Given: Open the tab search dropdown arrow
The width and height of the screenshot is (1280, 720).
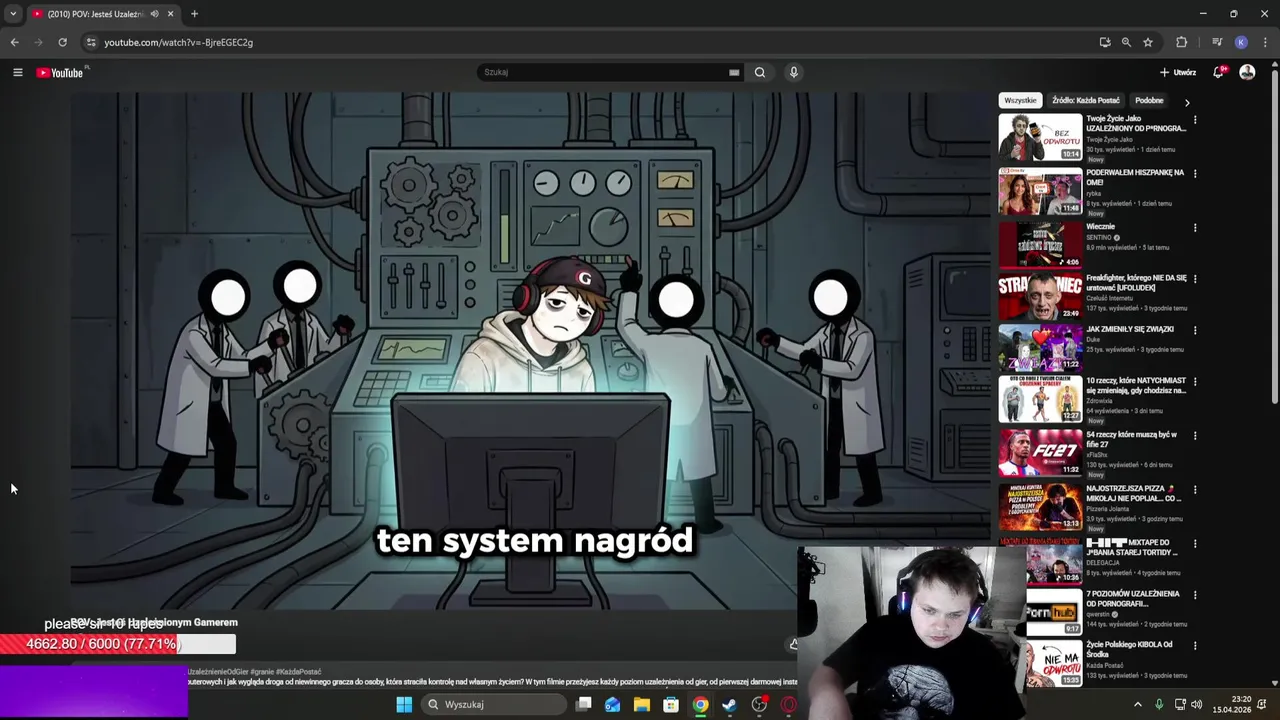Looking at the screenshot, I should (13, 14).
